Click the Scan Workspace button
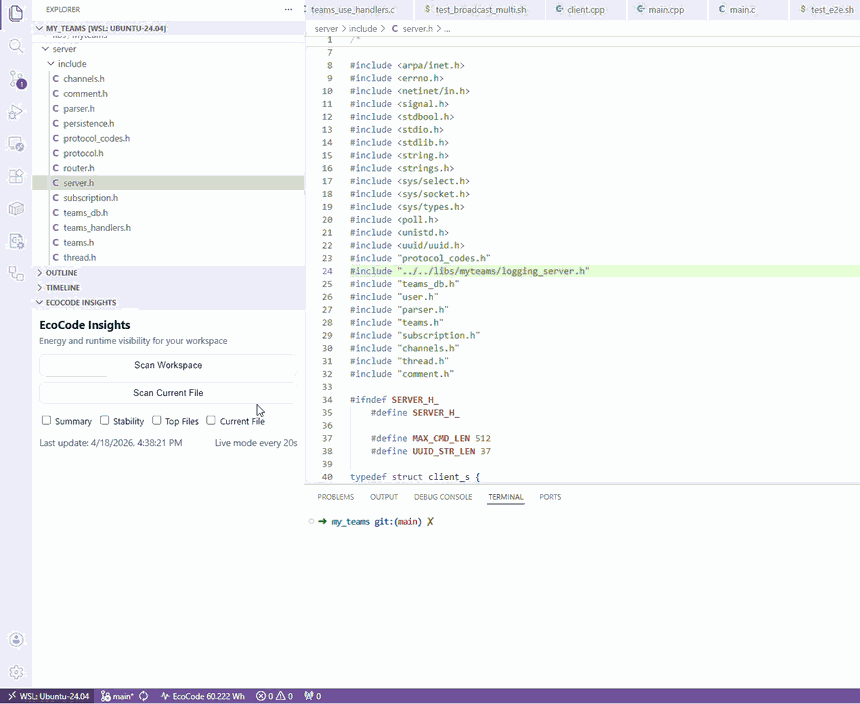Viewport: 860px width, 704px height. [x=168, y=365]
